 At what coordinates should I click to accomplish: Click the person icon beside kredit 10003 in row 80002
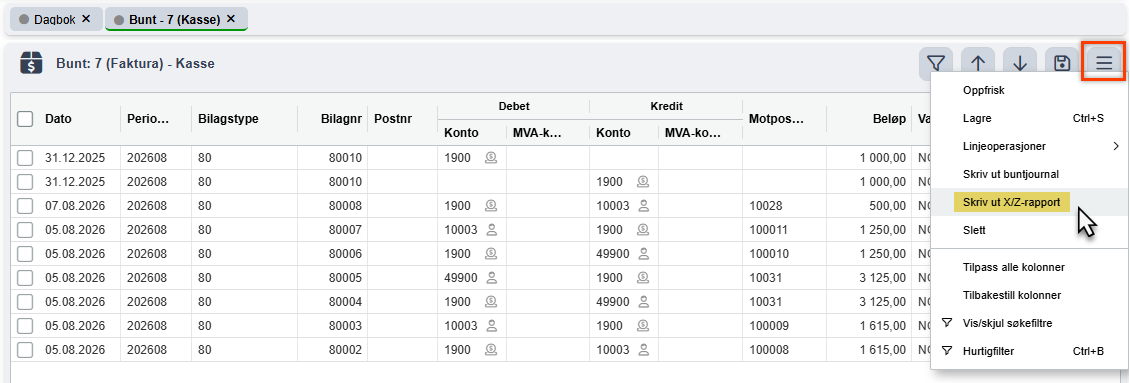click(644, 350)
